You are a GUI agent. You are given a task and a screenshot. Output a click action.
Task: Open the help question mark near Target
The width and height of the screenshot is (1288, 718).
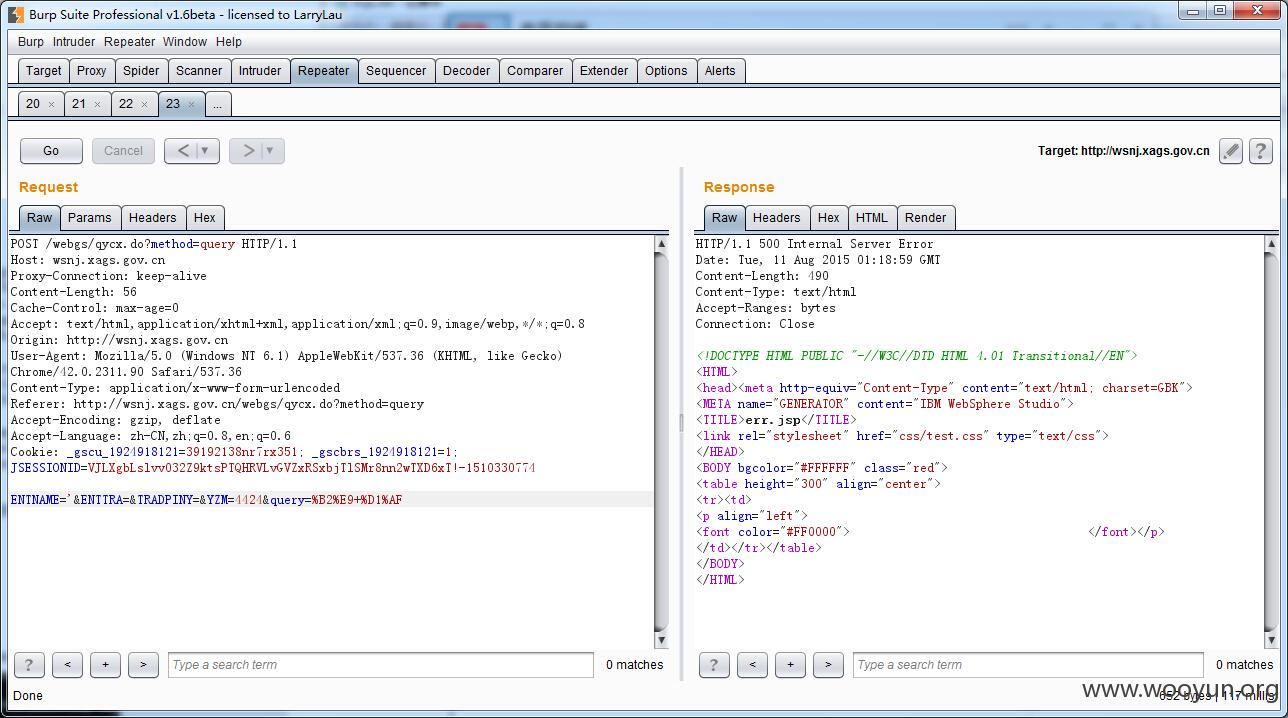pyautogui.click(x=1261, y=151)
